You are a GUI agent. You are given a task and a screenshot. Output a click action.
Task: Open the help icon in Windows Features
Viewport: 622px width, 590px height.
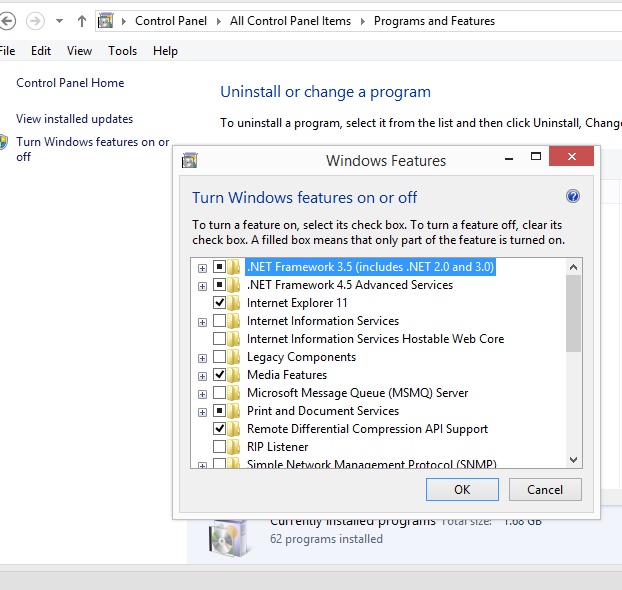coord(572,196)
